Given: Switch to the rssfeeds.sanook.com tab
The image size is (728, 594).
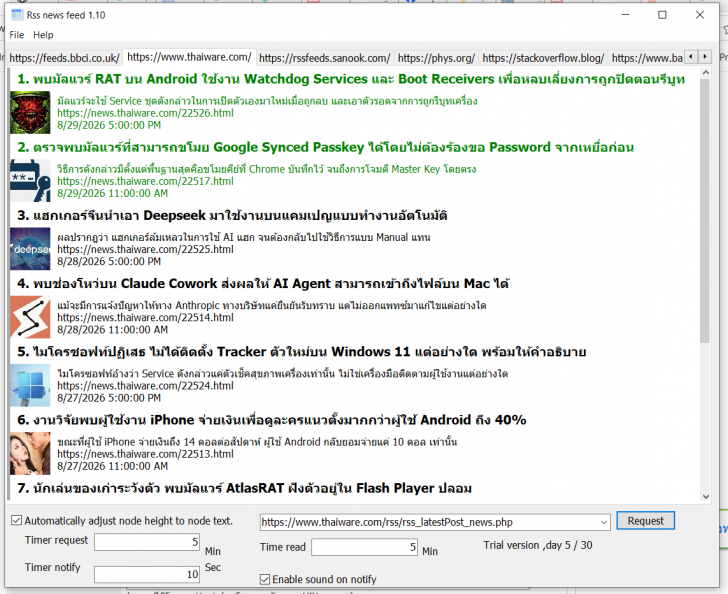Looking at the screenshot, I should pos(324,58).
